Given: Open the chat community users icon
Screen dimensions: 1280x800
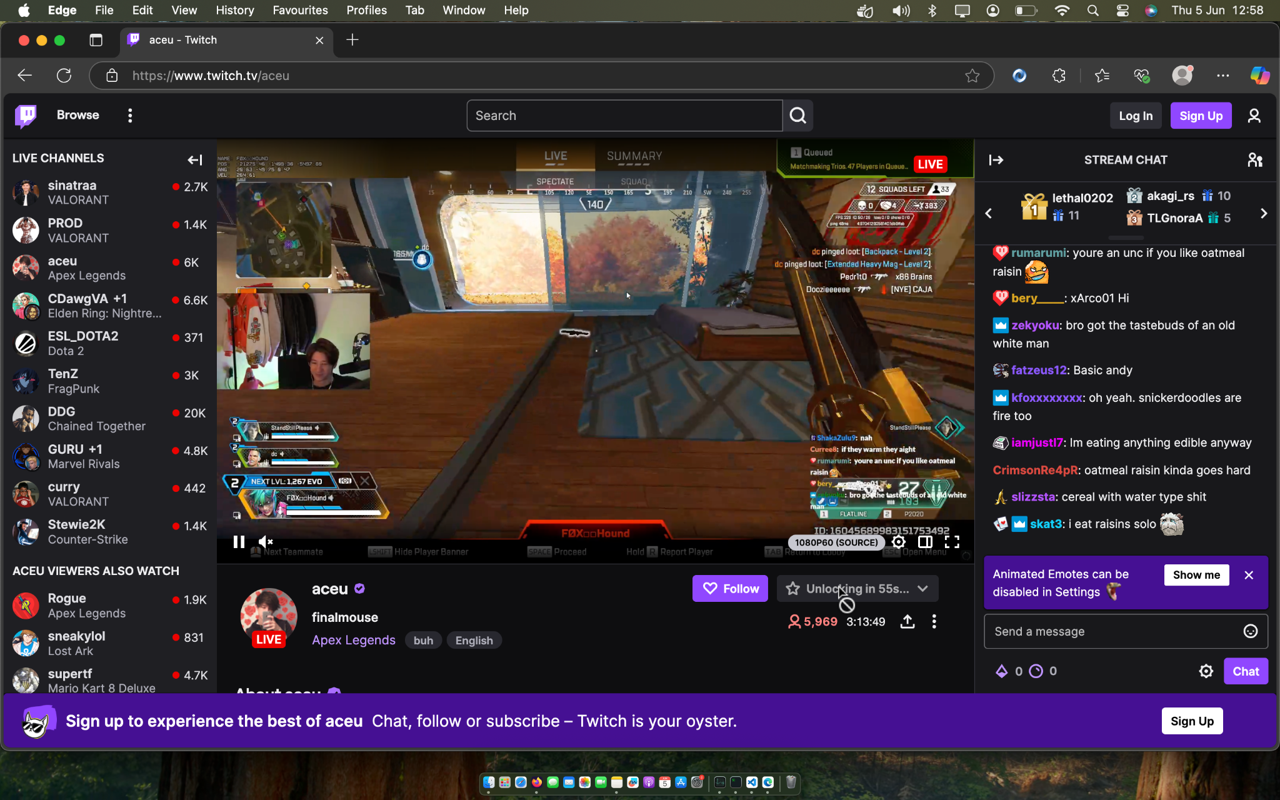Looking at the screenshot, I should (x=1255, y=160).
